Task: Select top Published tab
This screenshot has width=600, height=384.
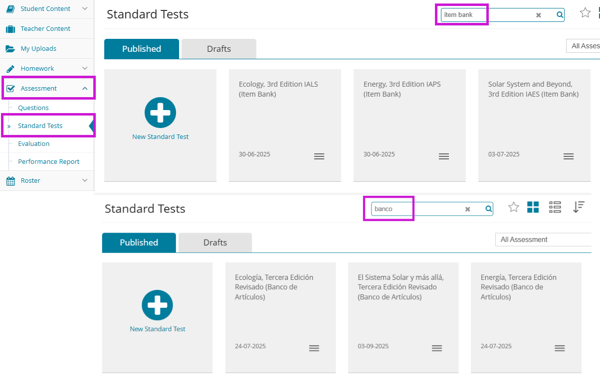Action: (141, 49)
